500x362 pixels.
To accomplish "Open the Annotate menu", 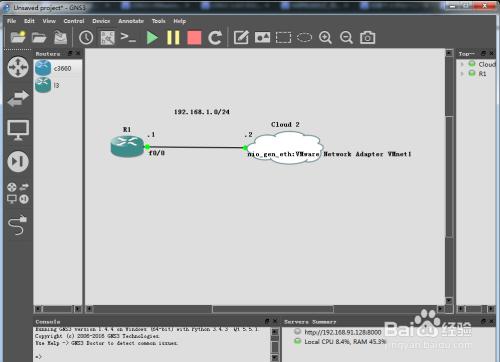I will tap(131, 21).
